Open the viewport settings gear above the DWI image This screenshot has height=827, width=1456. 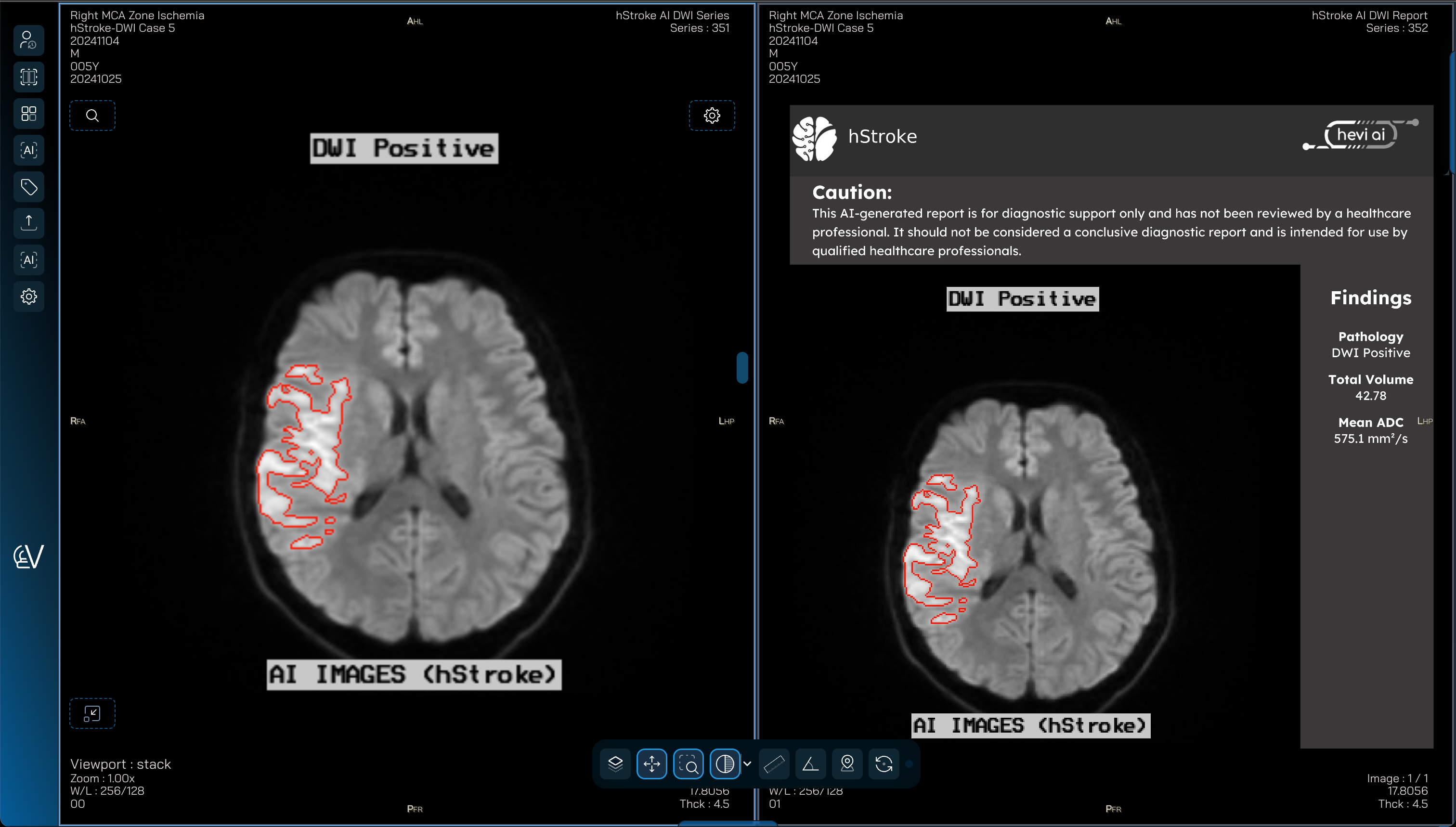pyautogui.click(x=712, y=116)
